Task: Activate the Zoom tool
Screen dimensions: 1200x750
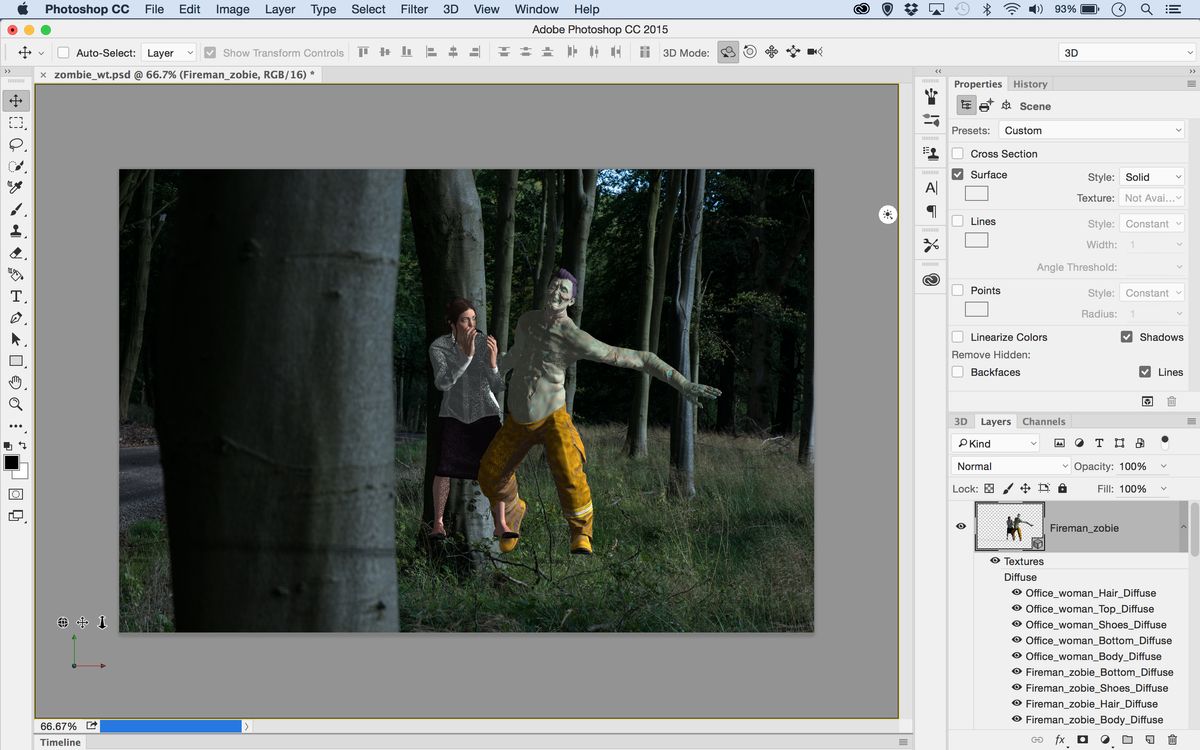Action: (15, 404)
